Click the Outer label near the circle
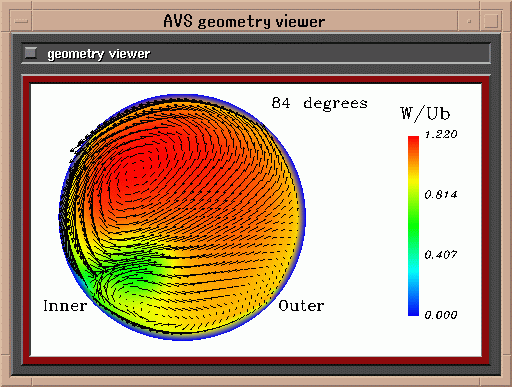 [301, 306]
